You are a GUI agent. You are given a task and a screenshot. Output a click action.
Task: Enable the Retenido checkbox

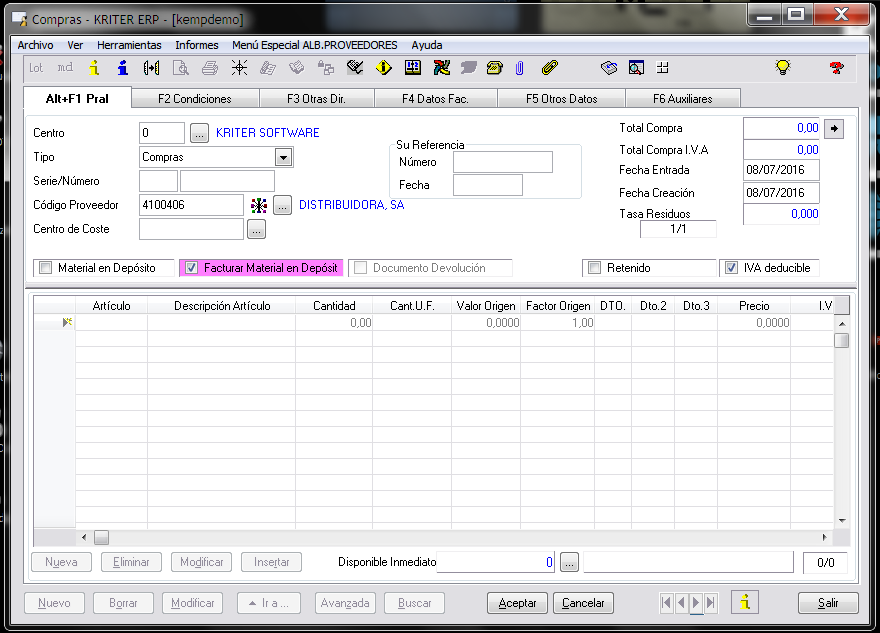tap(594, 268)
